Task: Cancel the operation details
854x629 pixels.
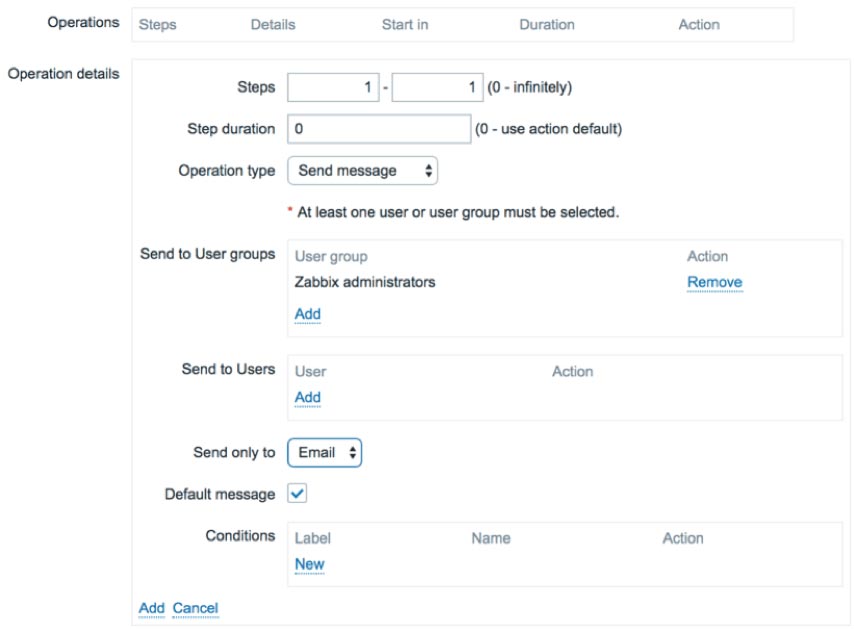Action: [196, 608]
